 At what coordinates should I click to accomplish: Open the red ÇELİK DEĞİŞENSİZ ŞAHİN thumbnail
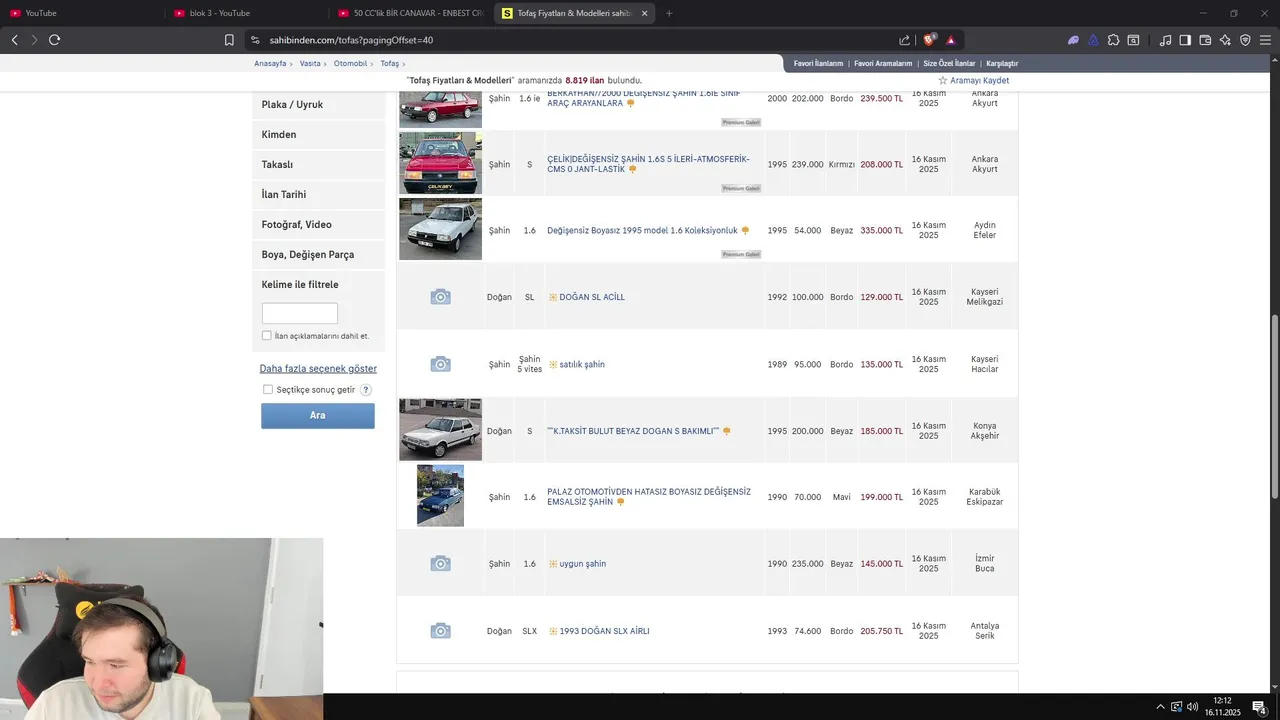pos(440,163)
